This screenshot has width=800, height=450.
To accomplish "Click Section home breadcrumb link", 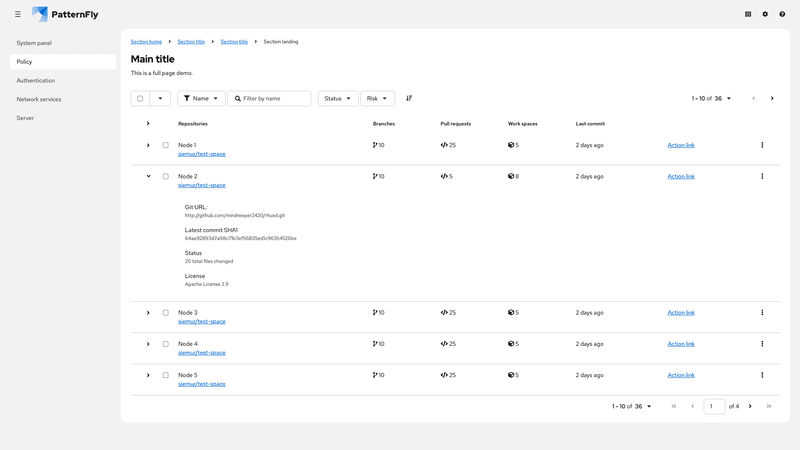I will [146, 41].
